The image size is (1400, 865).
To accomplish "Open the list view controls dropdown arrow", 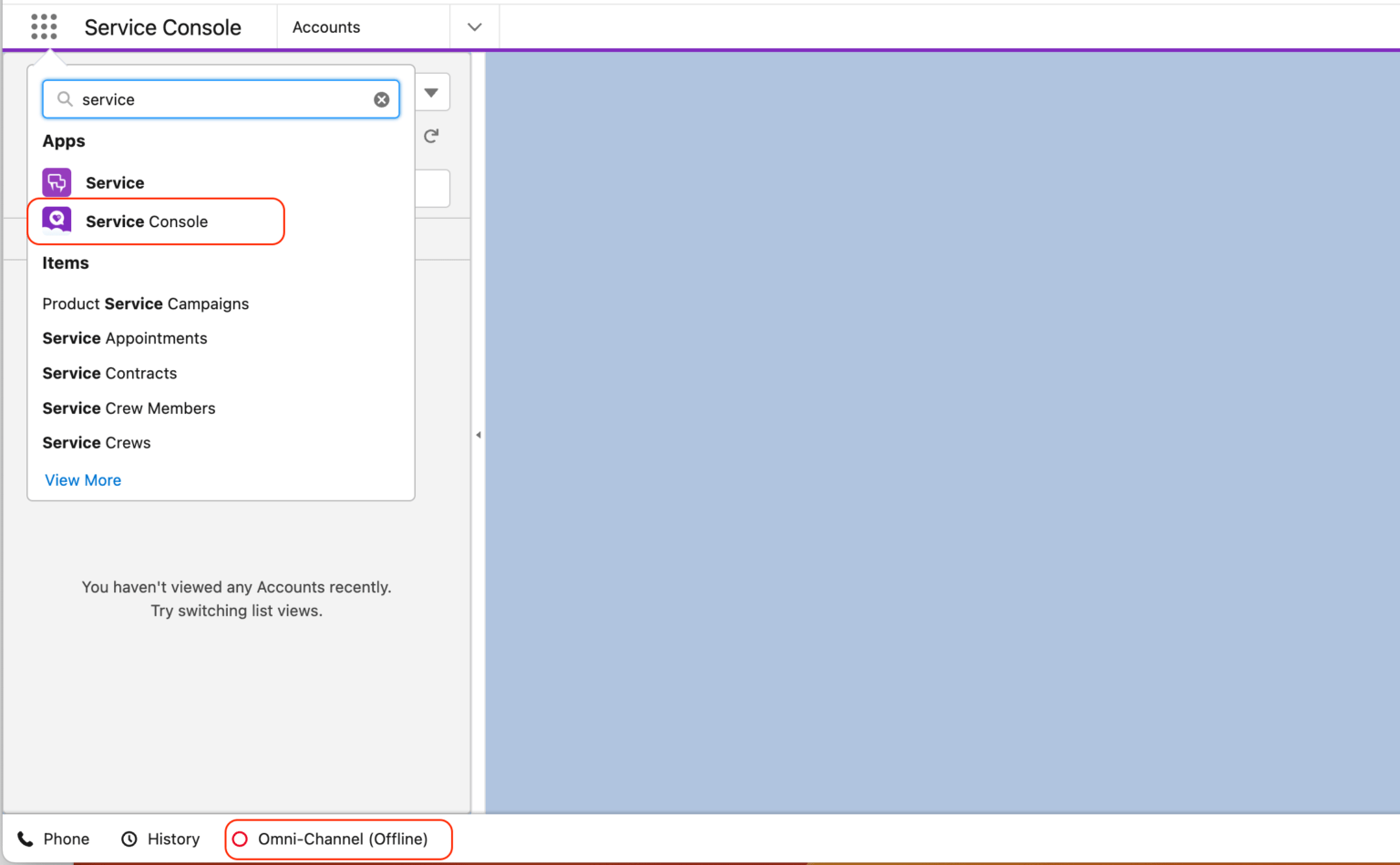I will coord(431,91).
